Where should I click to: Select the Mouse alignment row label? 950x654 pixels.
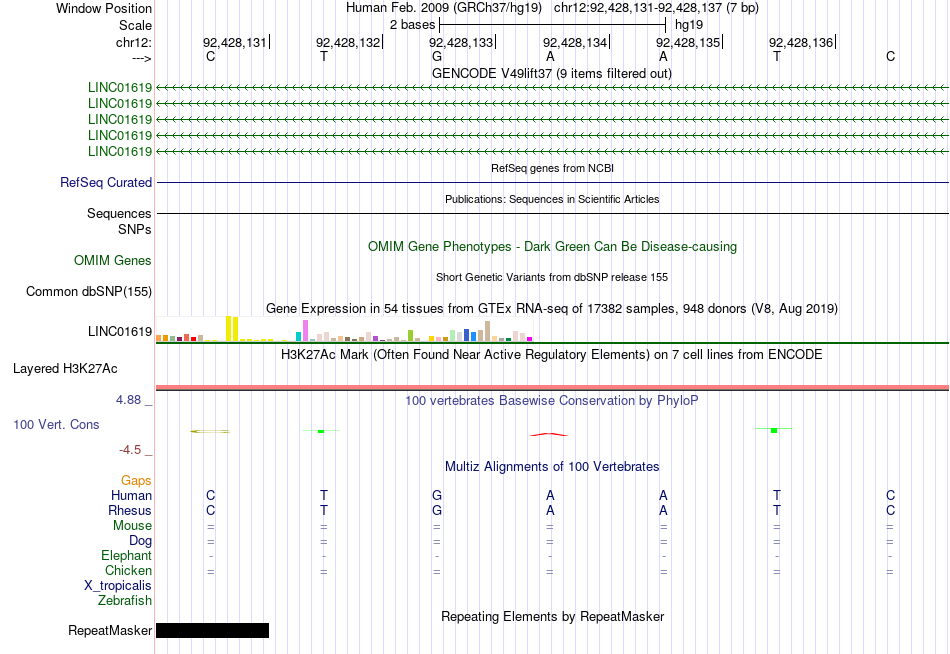click(x=132, y=526)
